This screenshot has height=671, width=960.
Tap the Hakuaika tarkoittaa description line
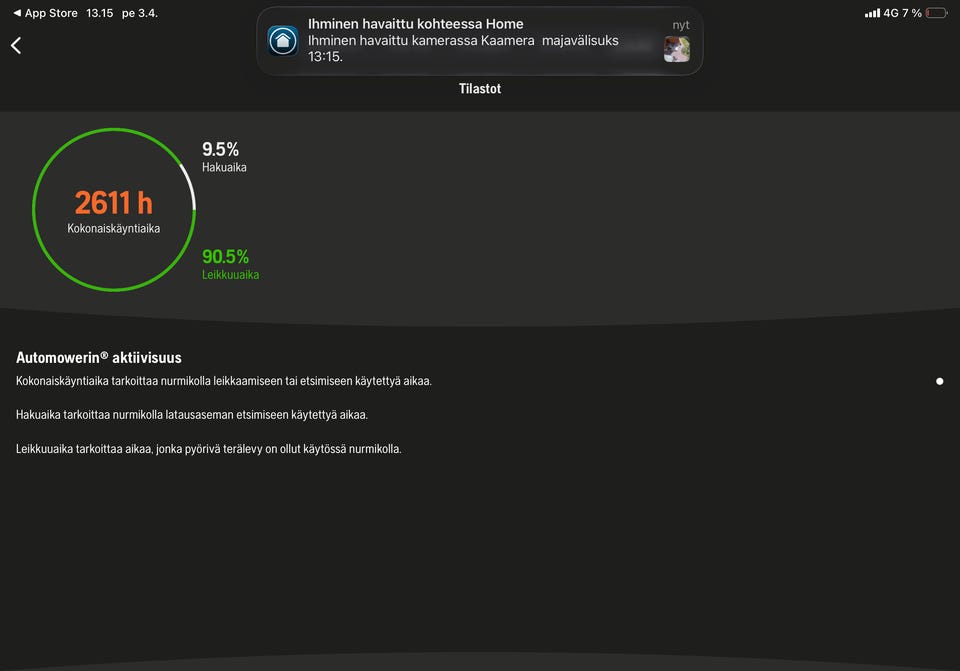192,414
